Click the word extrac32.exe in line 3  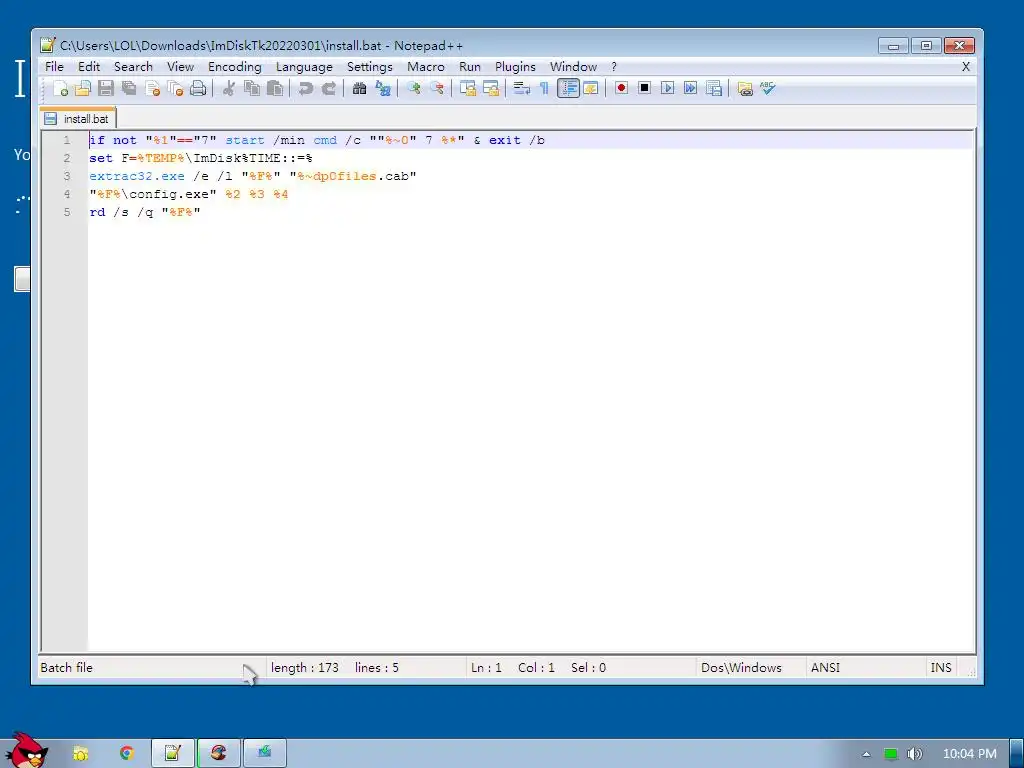point(136,176)
